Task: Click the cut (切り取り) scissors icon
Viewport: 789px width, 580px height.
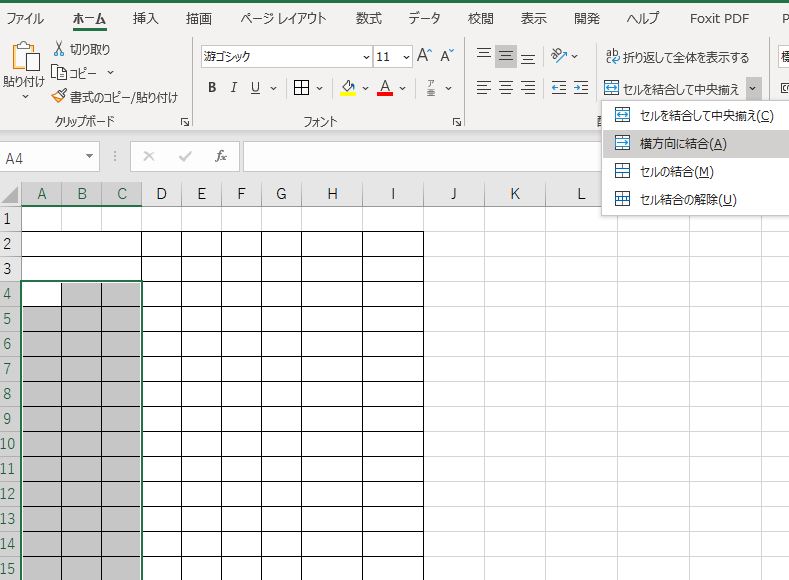Action: click(x=59, y=49)
